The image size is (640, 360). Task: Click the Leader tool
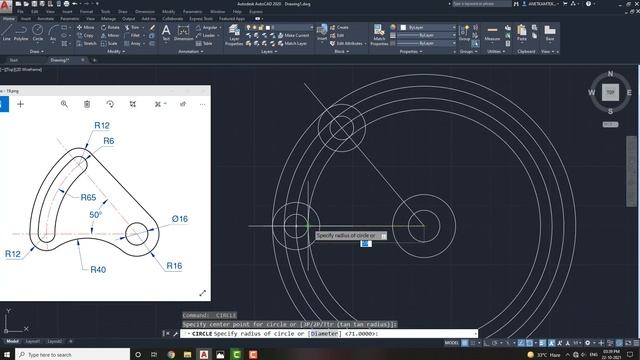click(x=205, y=36)
